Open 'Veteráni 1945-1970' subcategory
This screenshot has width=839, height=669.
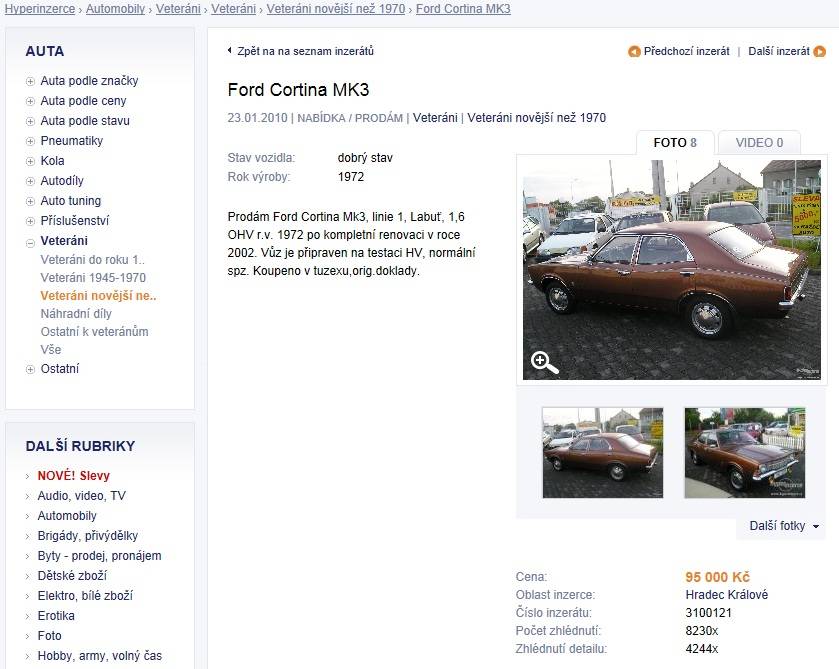[x=93, y=278]
